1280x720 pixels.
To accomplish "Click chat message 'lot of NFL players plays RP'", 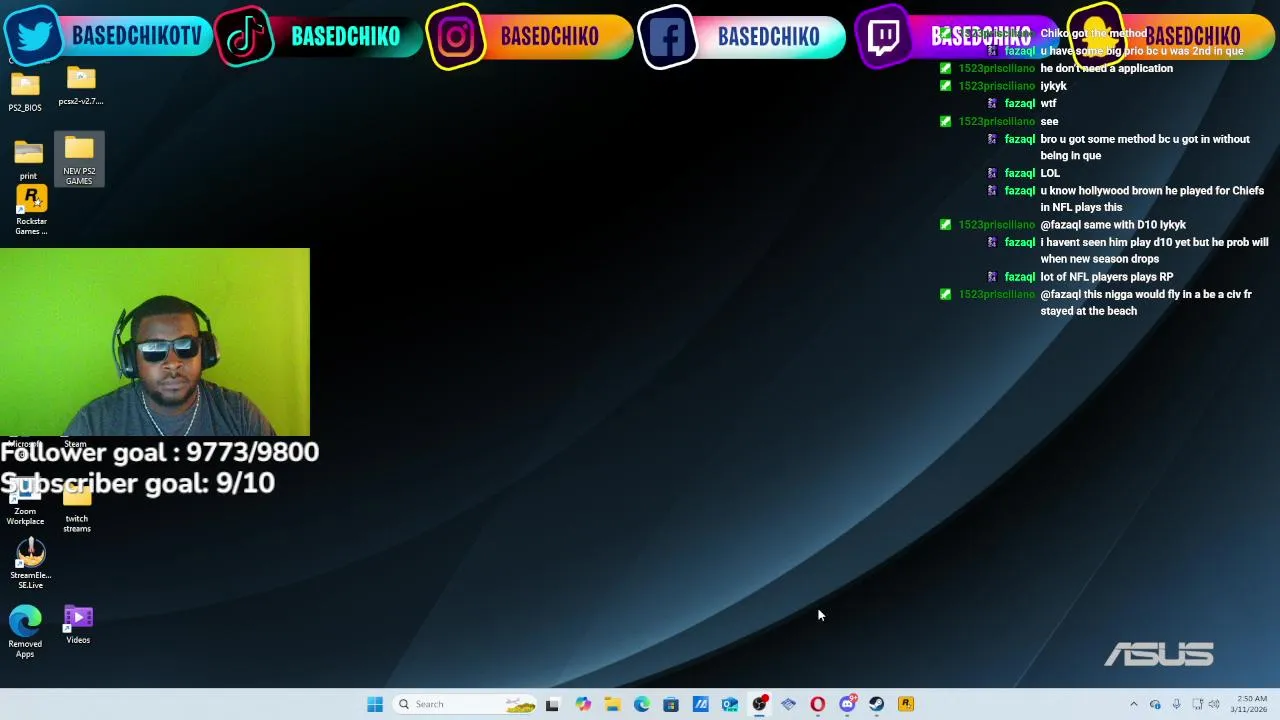I will pos(1106,277).
